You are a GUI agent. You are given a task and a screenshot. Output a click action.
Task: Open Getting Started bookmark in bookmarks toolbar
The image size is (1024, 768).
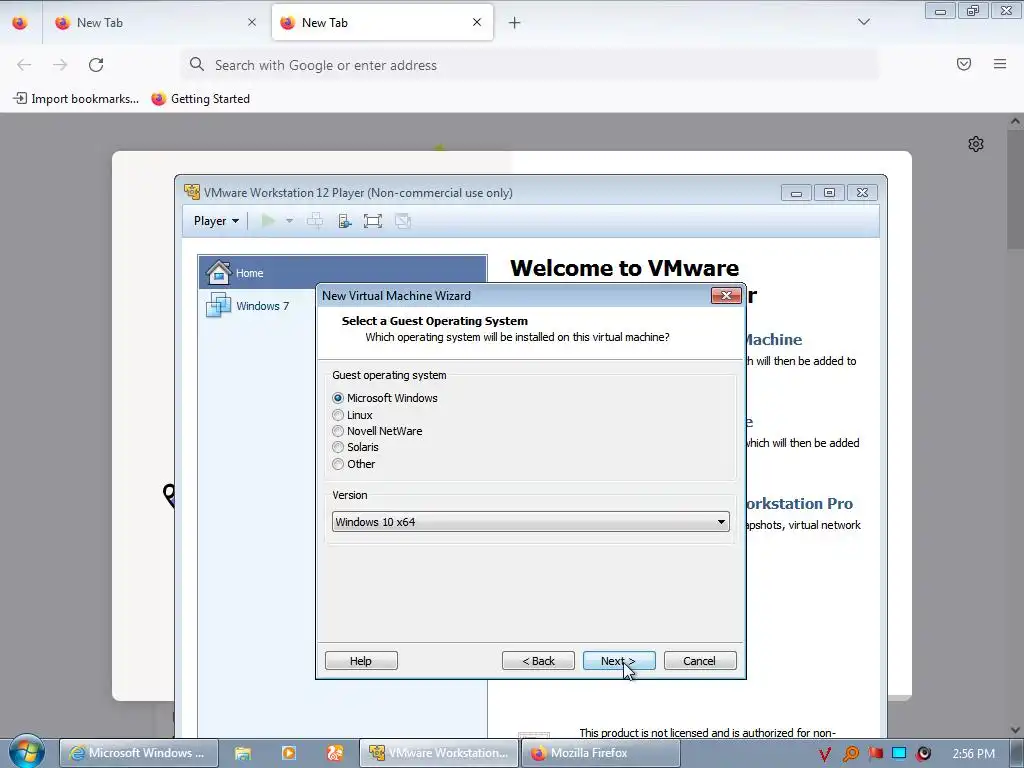point(200,99)
